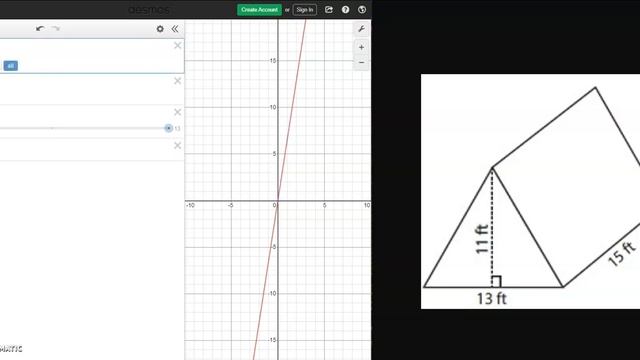
Task: Click the blue 'all' button in first expression
Action: 11,66
